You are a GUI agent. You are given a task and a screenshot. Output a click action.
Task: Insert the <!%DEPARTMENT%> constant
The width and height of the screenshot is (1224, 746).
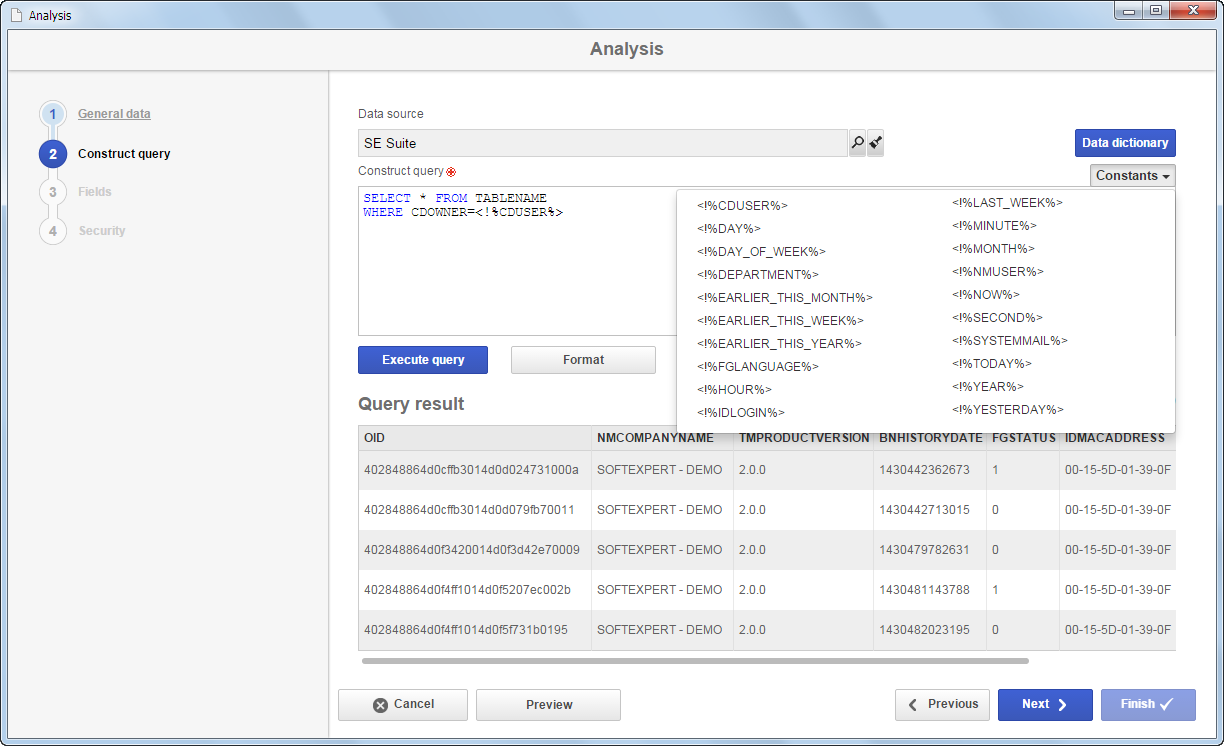pyautogui.click(x=758, y=275)
